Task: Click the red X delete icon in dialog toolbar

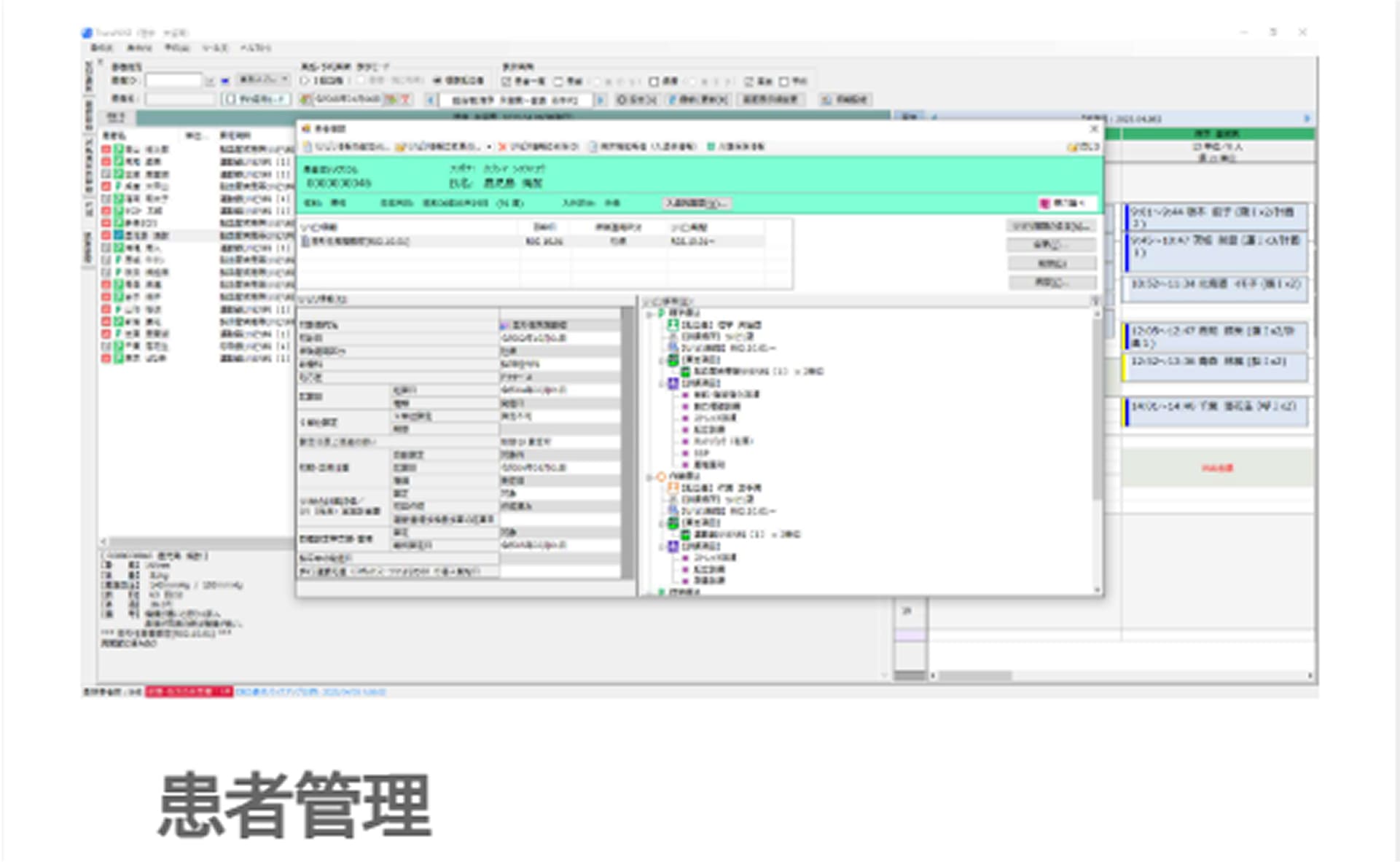Action: coord(501,146)
